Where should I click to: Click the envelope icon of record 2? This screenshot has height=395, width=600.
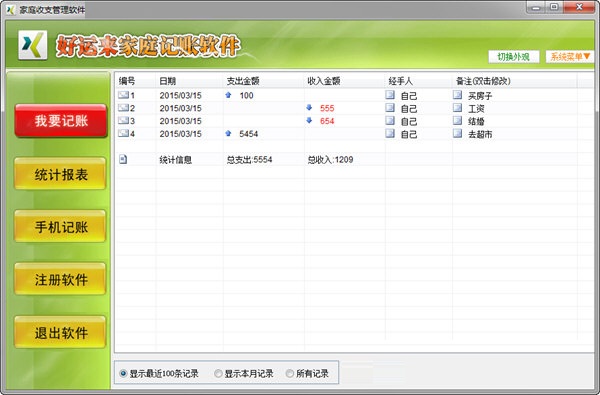click(x=123, y=108)
